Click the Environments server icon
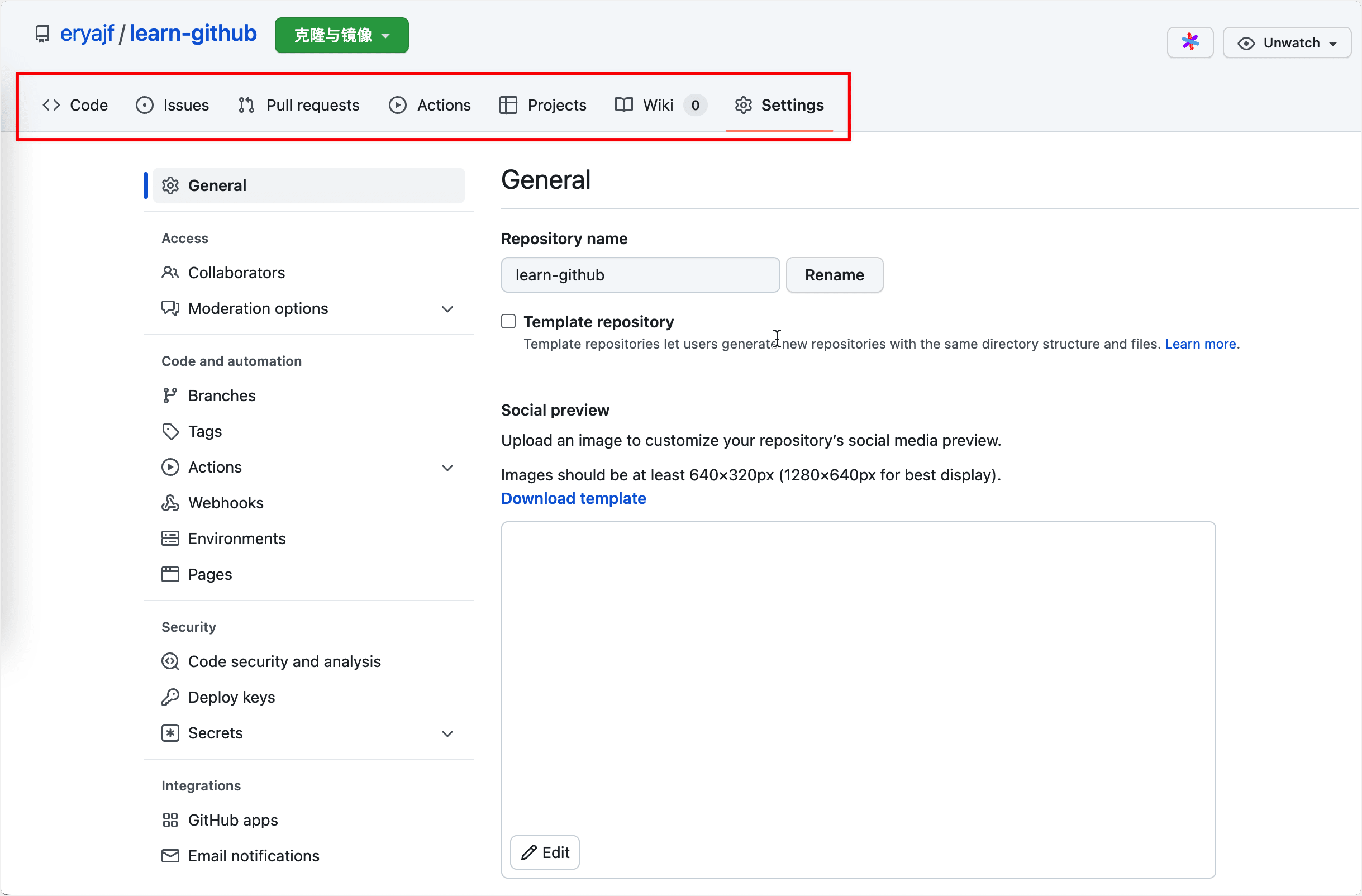The image size is (1362, 896). pos(170,538)
